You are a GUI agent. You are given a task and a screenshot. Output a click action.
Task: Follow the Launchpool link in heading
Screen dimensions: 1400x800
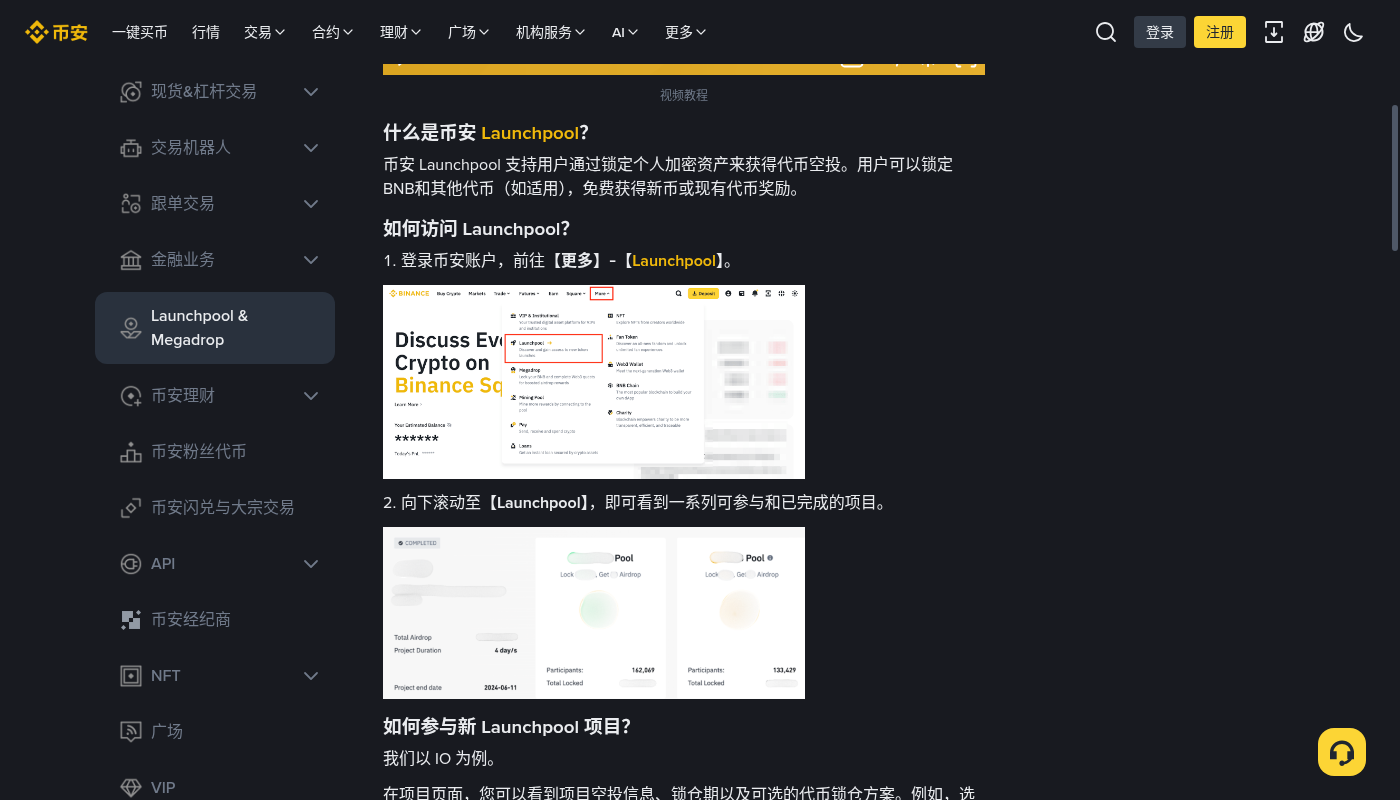pos(530,133)
